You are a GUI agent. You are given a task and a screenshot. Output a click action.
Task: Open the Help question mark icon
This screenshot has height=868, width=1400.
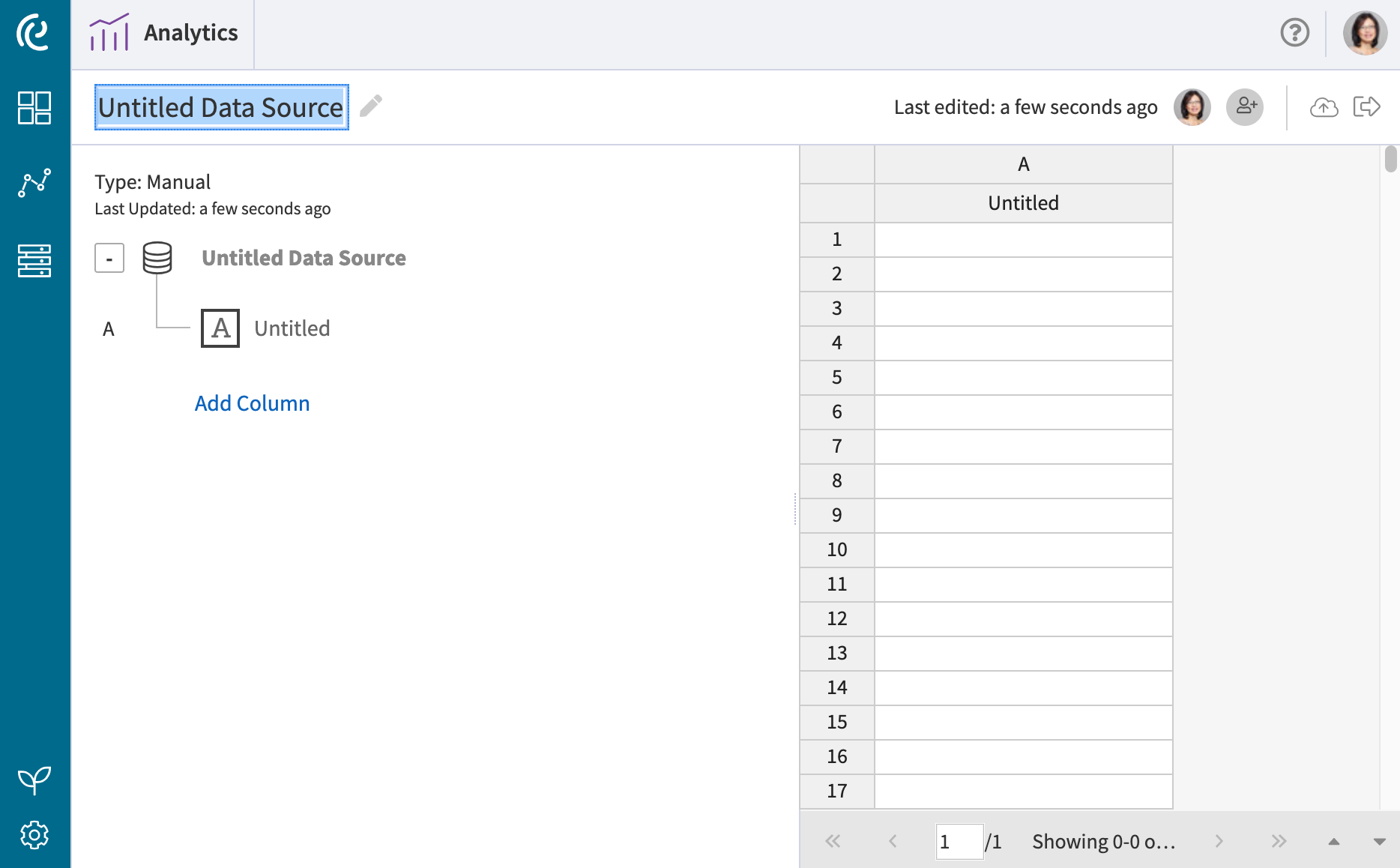pyautogui.click(x=1295, y=32)
